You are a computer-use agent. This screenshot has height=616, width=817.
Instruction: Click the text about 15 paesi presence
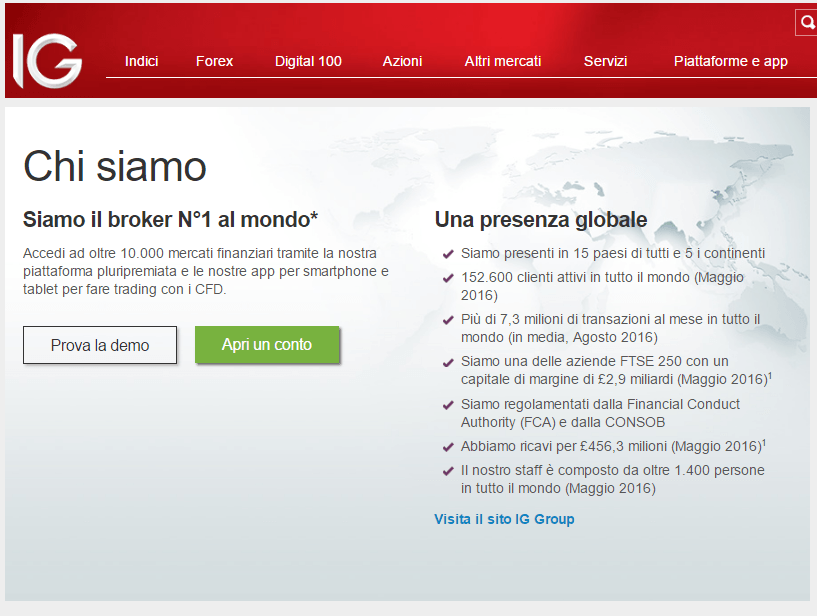[613, 253]
